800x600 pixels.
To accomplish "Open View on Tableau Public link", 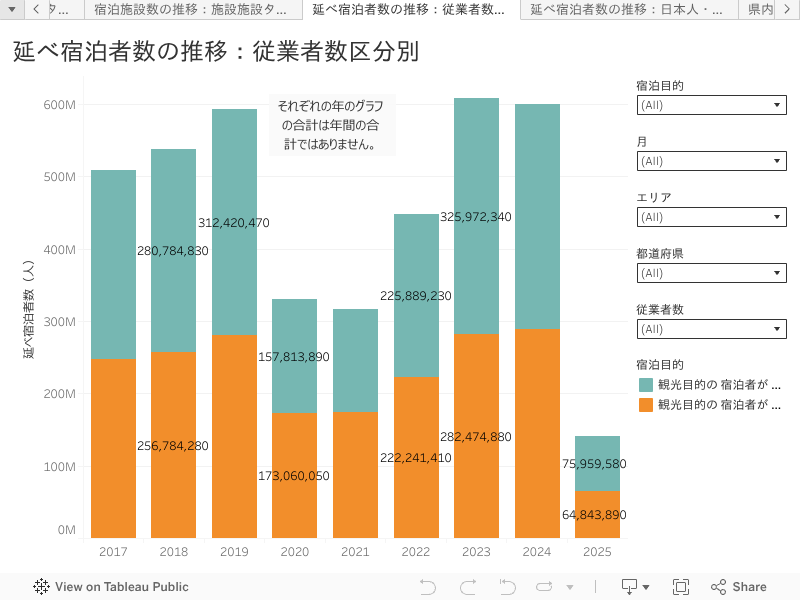I will (121, 587).
